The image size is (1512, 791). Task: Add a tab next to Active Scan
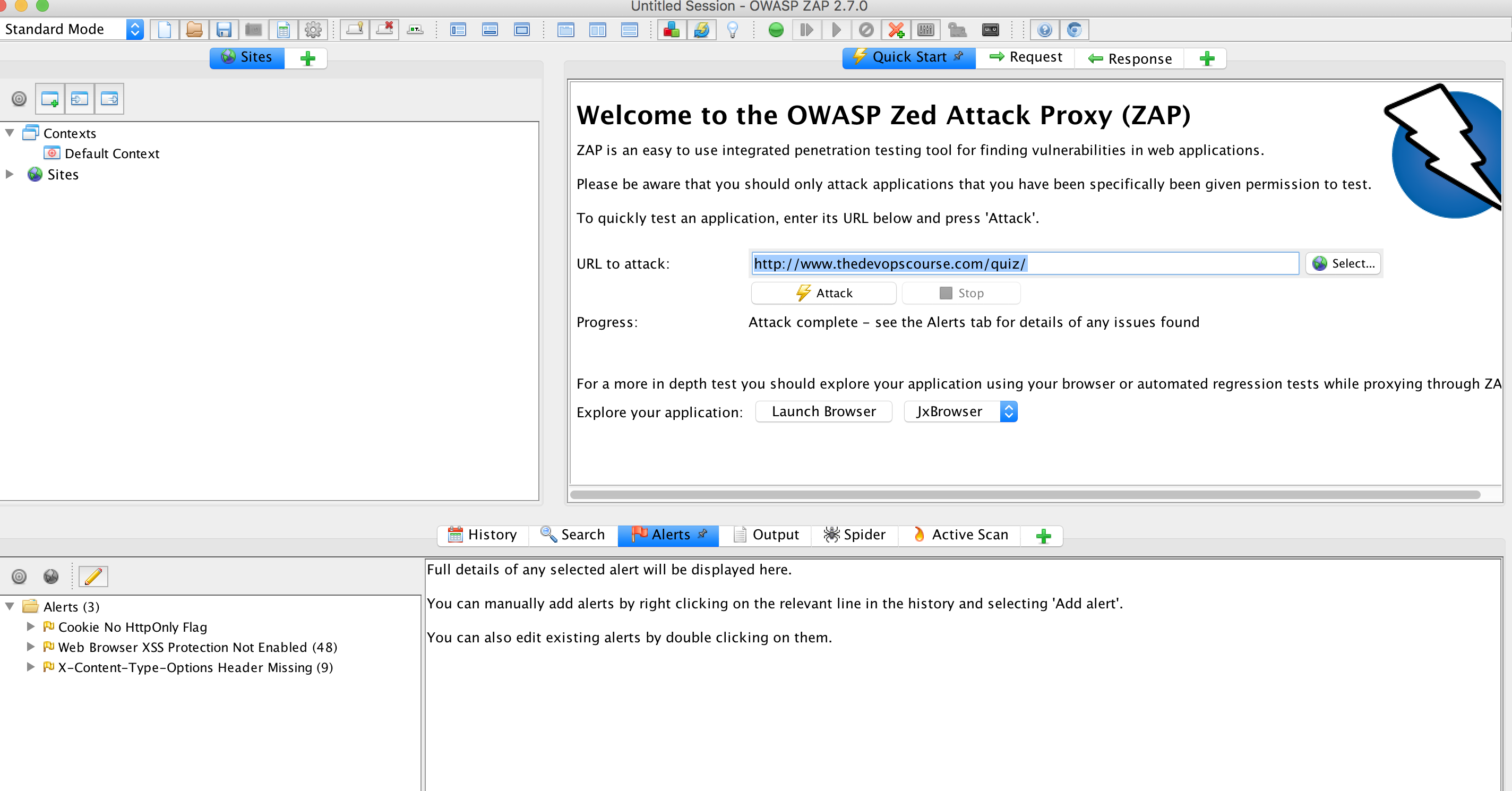click(1043, 536)
